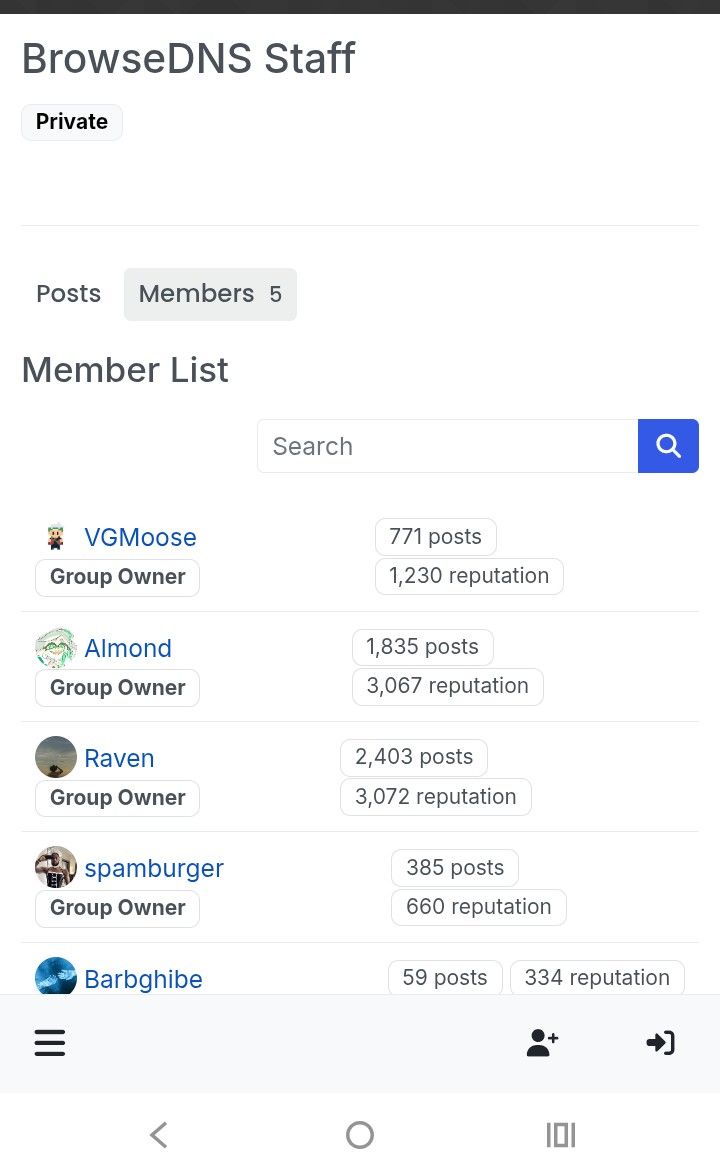Click the 3,072 reputation badge

(x=436, y=796)
